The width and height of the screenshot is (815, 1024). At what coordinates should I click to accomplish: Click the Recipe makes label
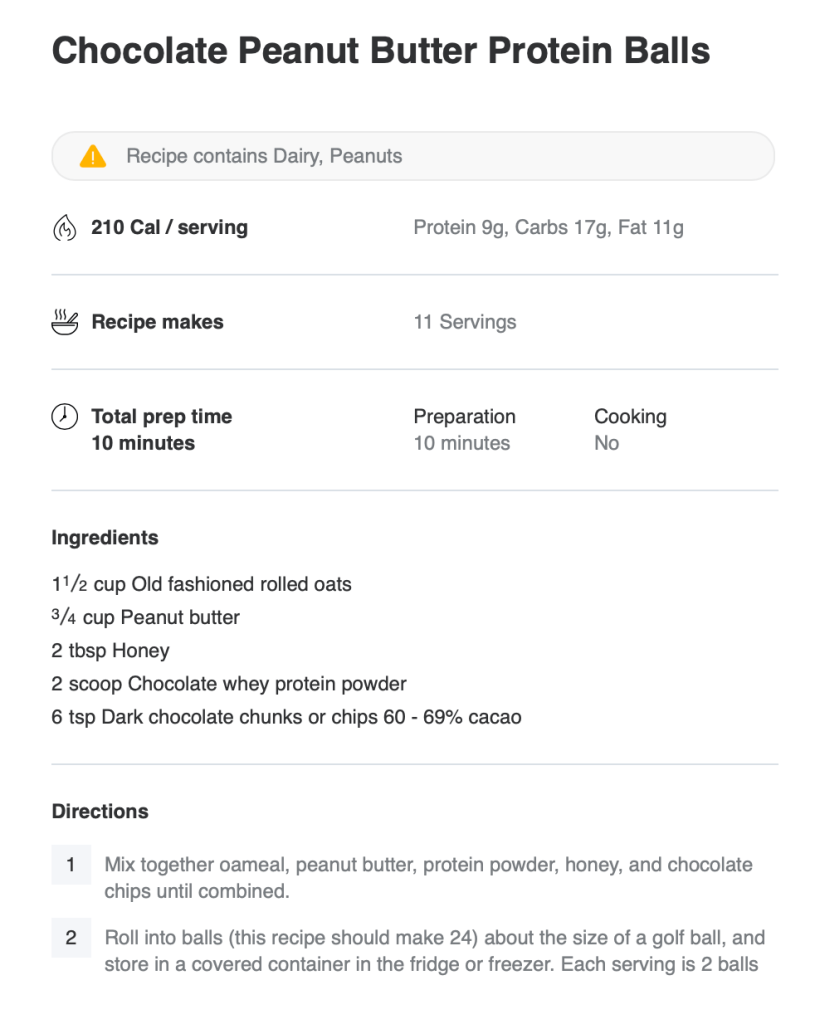(x=157, y=322)
